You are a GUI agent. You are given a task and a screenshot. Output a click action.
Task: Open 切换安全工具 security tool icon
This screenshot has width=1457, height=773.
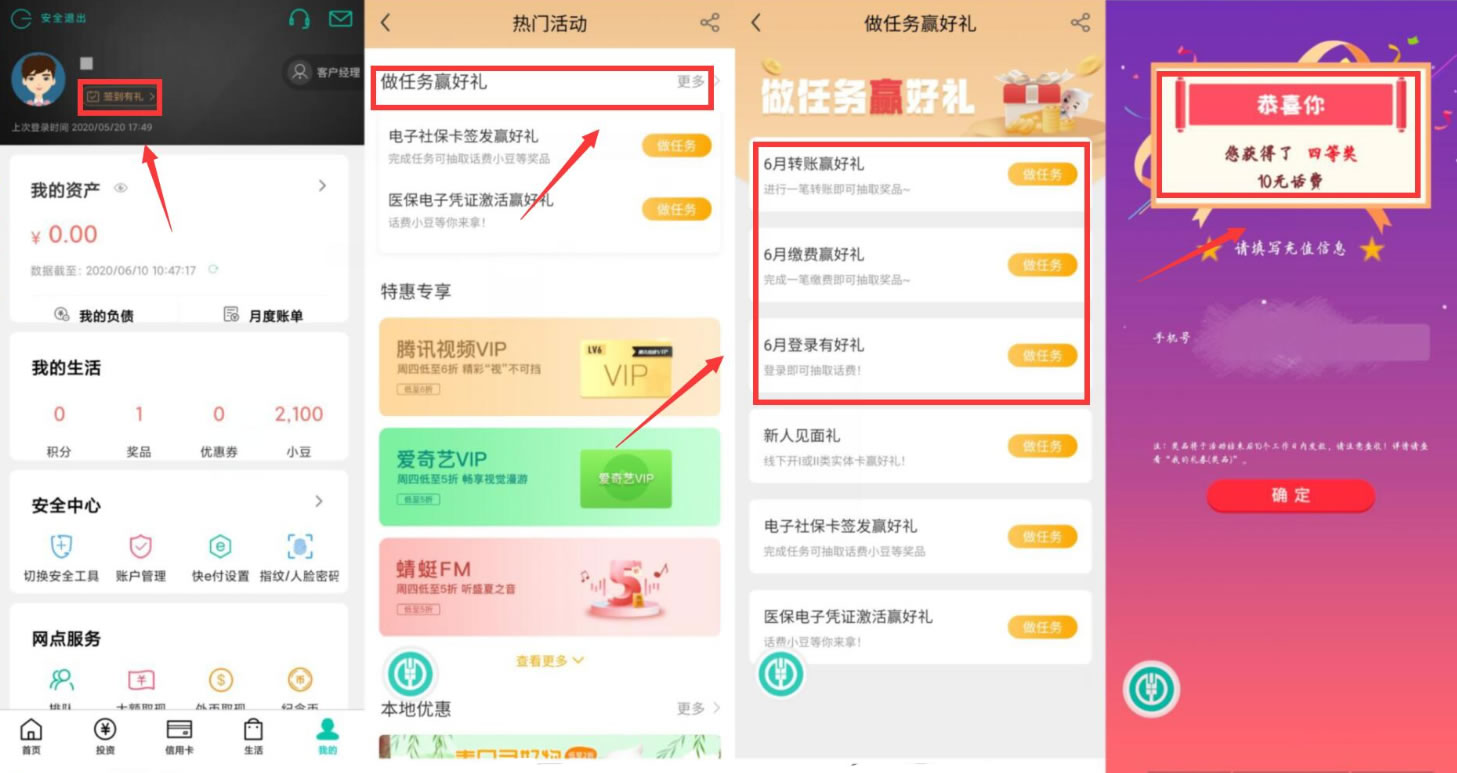tap(61, 546)
